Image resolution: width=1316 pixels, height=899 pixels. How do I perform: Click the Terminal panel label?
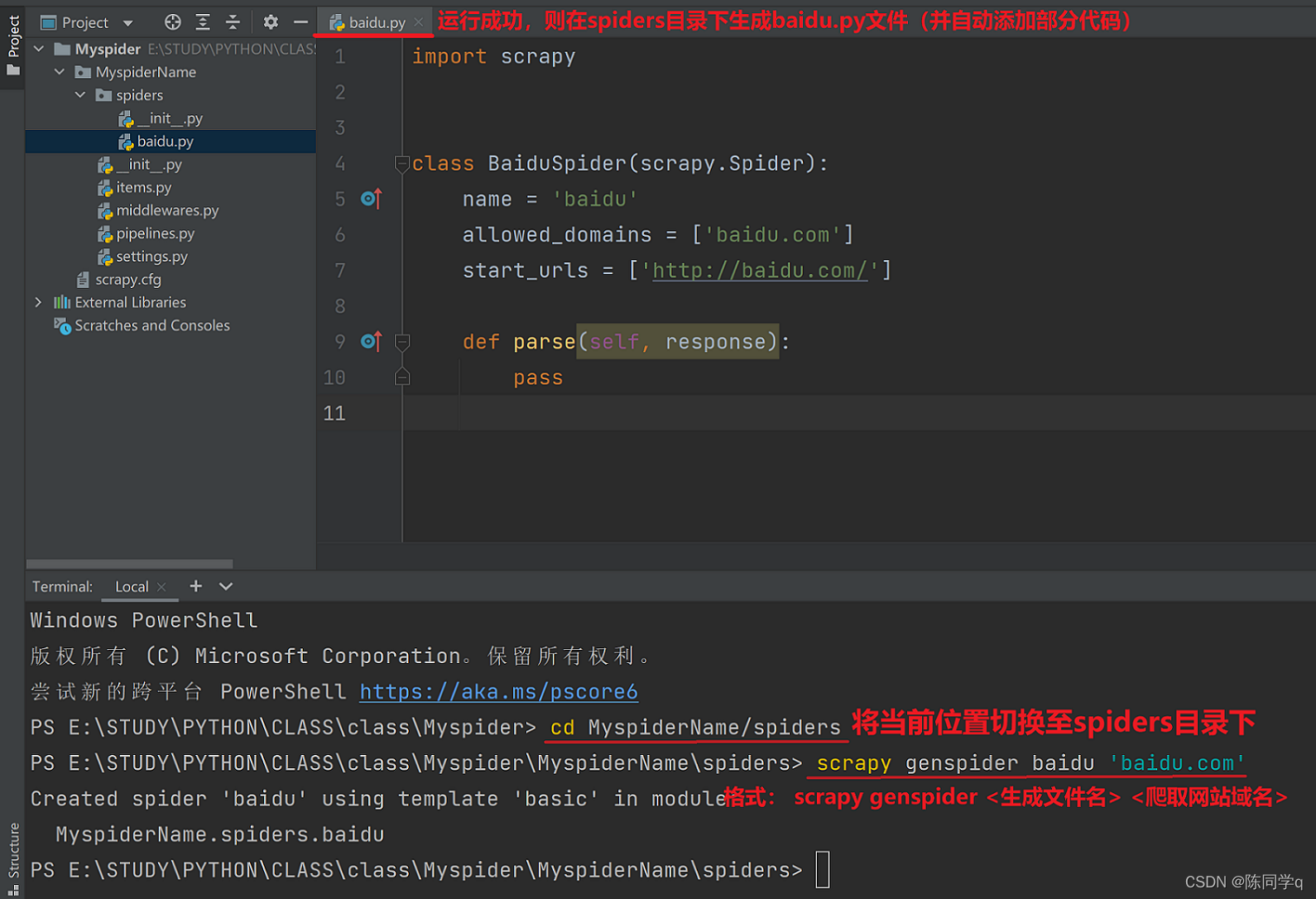pyautogui.click(x=63, y=586)
